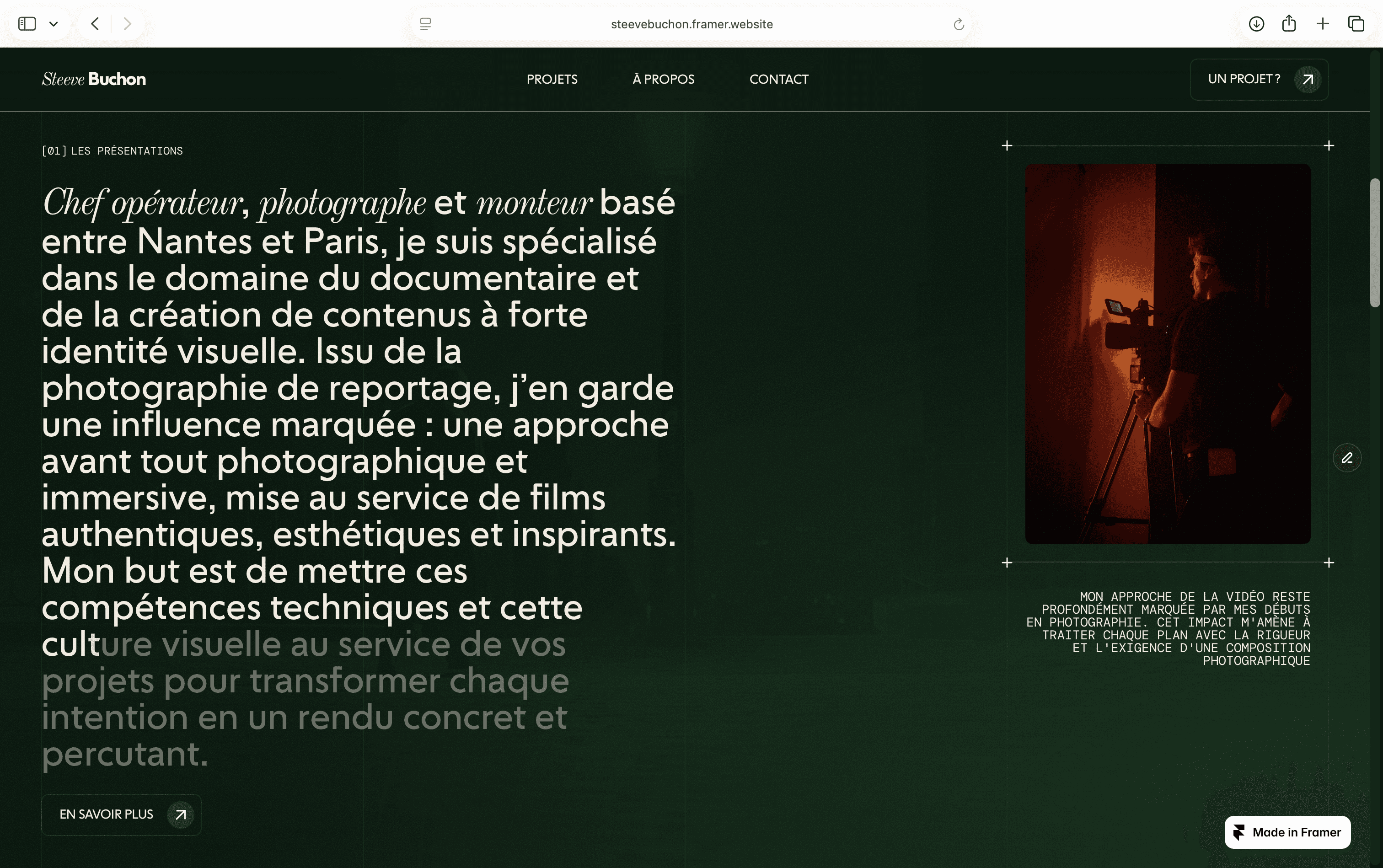The height and width of the screenshot is (868, 1383).
Task: Click the Steeve Buchon logo
Action: (94, 79)
